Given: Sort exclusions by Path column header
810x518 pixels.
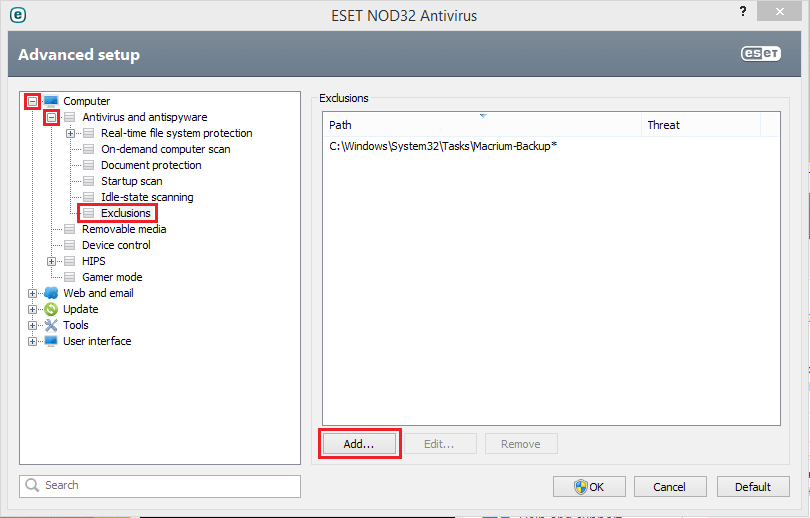Looking at the screenshot, I should point(482,125).
